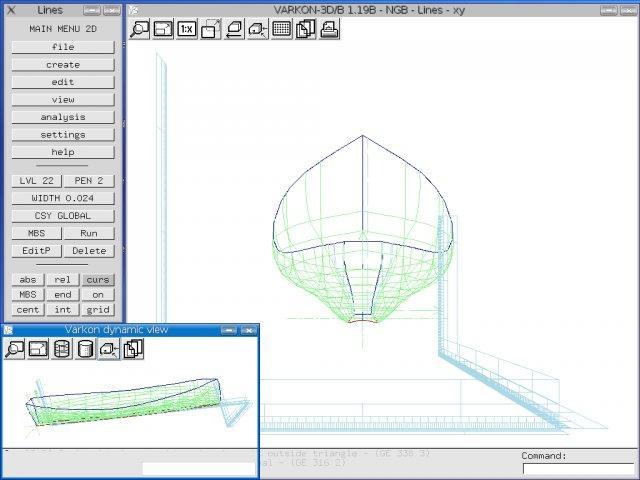Click the zoom magnifier icon in main toolbar
The image size is (640, 480).
(x=140, y=29)
